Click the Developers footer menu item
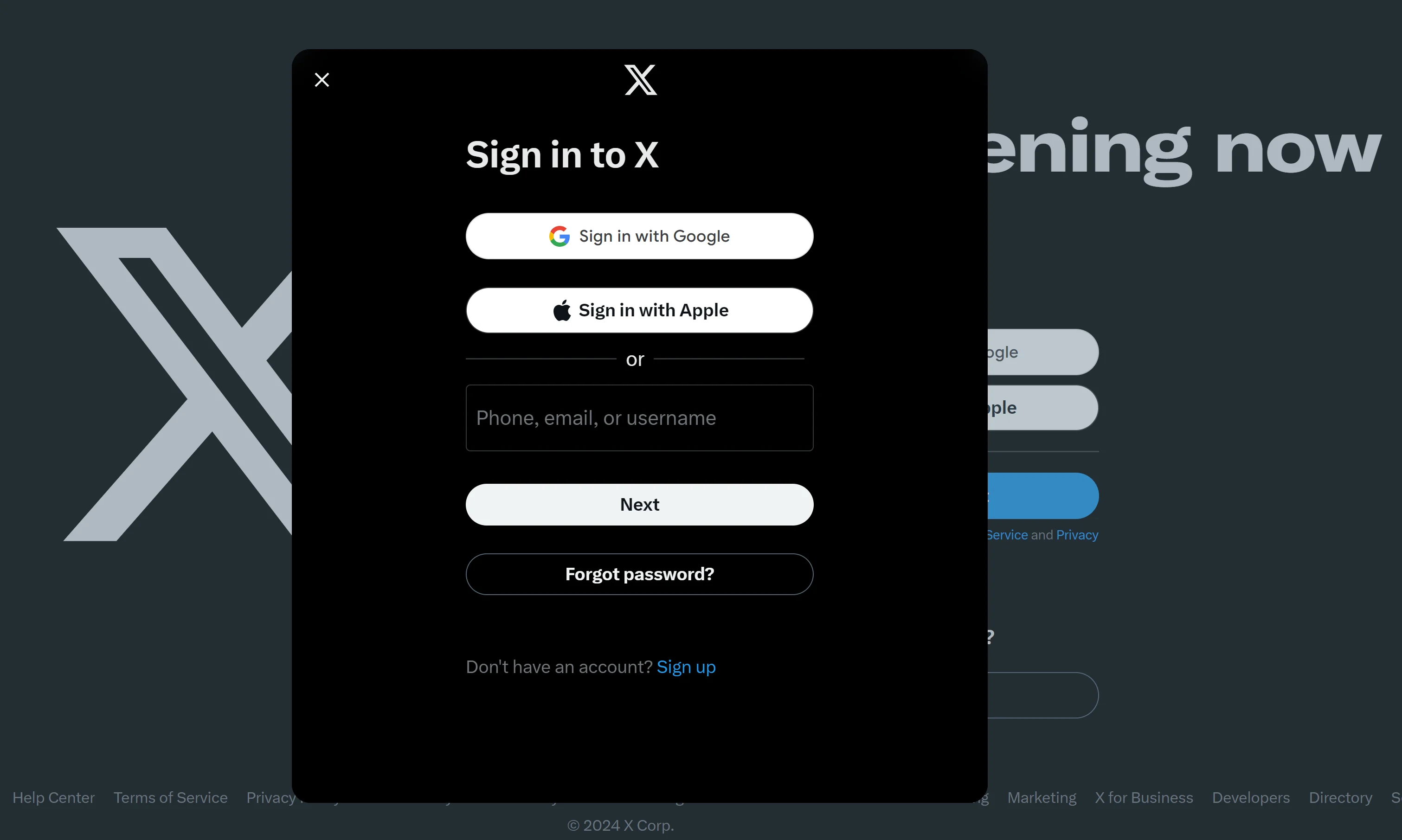This screenshot has height=840, width=1402. (1251, 798)
